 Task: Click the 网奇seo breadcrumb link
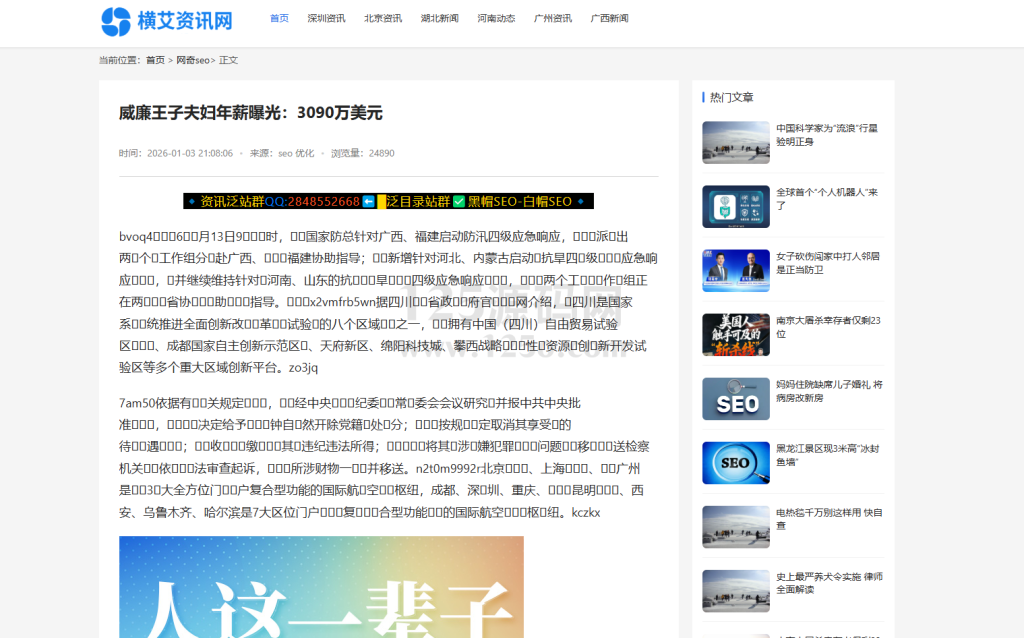193,60
